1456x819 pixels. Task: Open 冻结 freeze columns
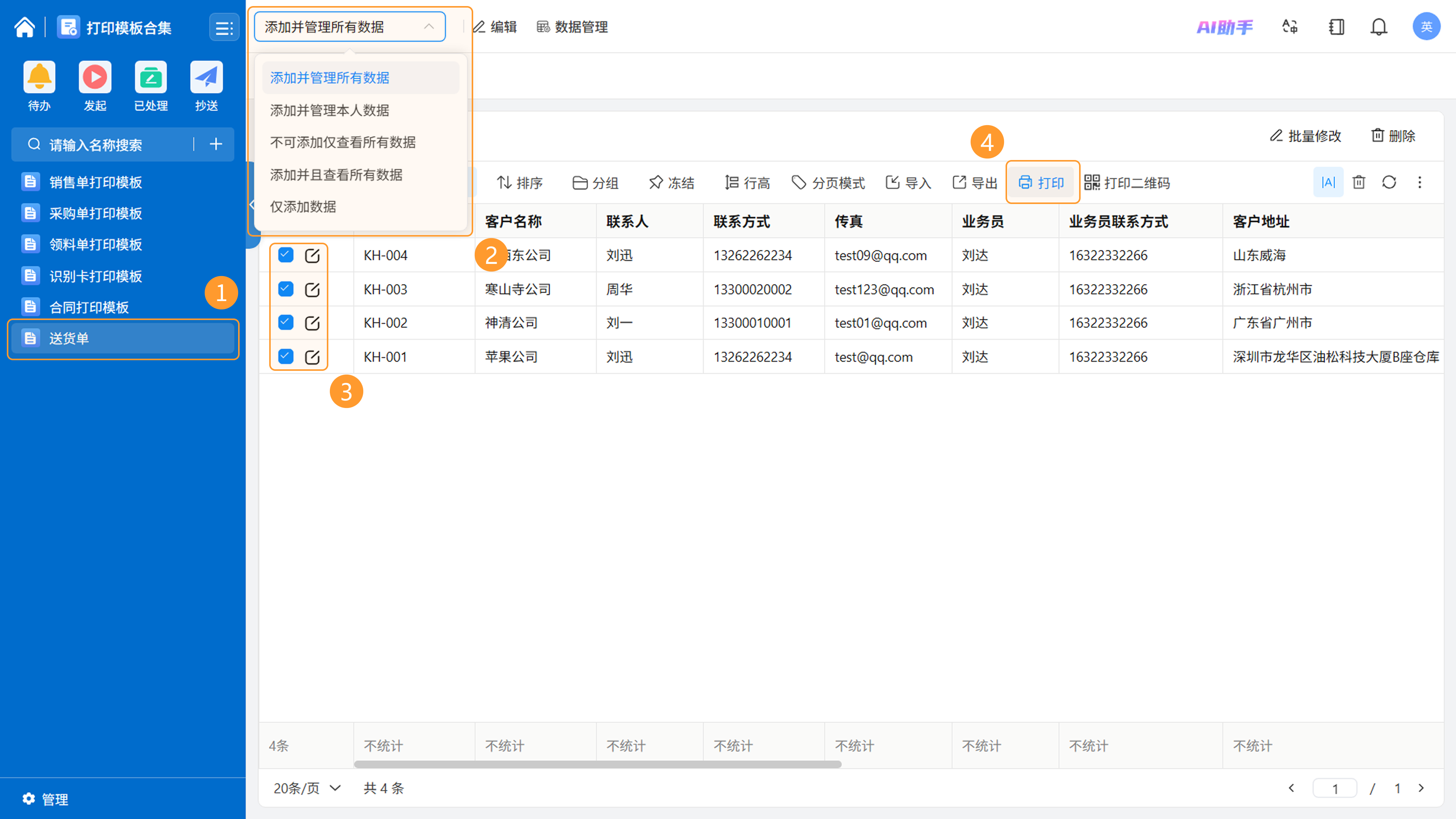pyautogui.click(x=672, y=182)
